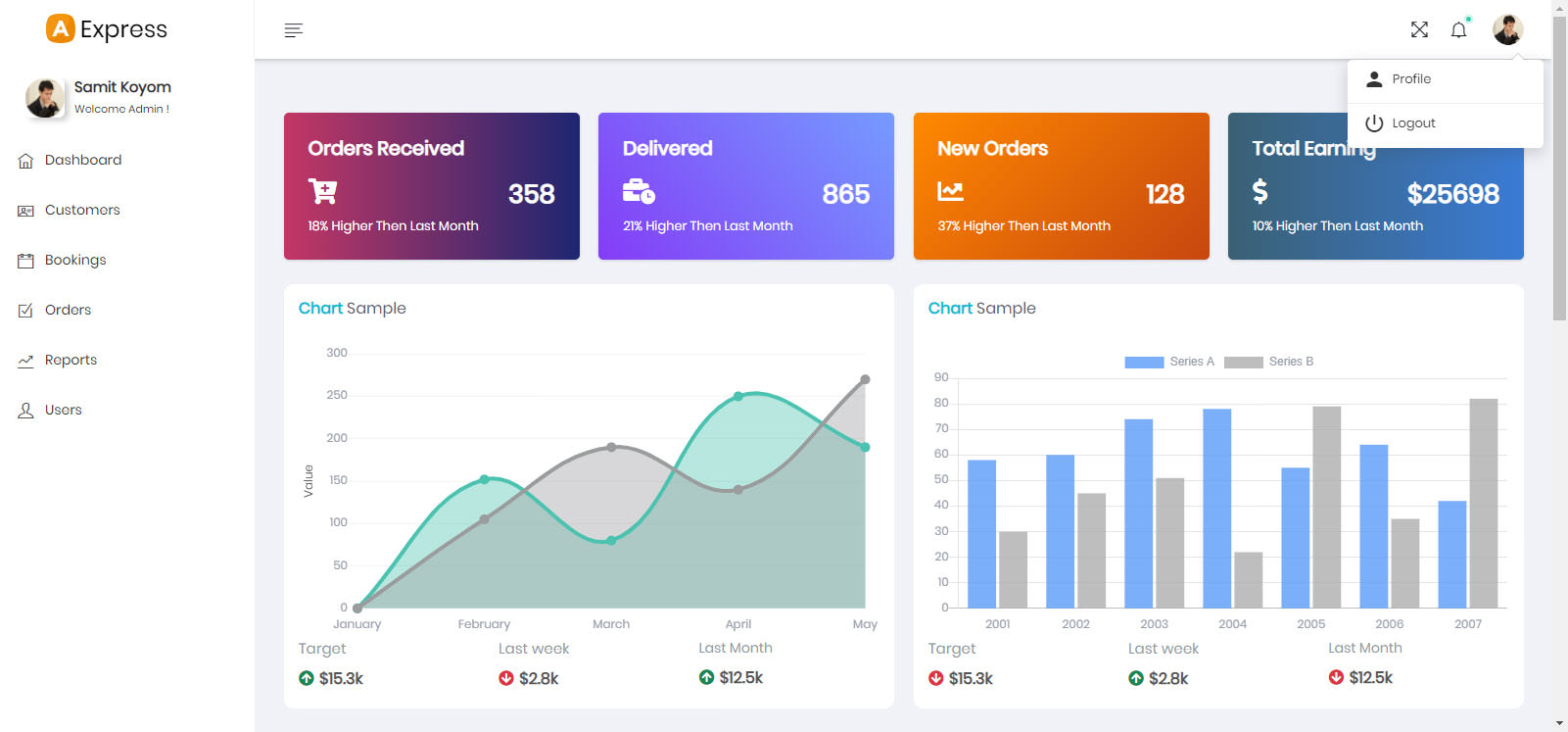This screenshot has width=1568, height=732.
Task: Click Samit Koyom's sidebar profile photo
Action: [x=44, y=97]
